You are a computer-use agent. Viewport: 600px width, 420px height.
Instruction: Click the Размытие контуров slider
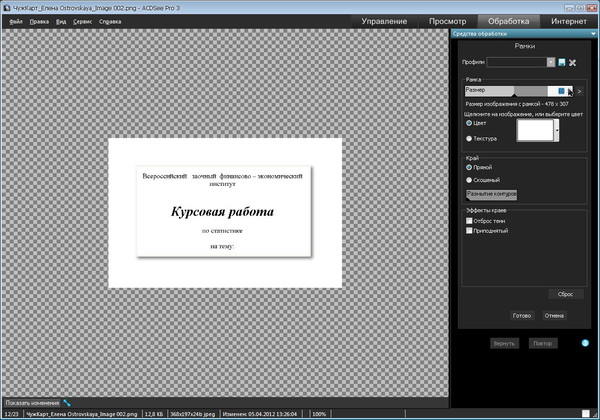(491, 195)
